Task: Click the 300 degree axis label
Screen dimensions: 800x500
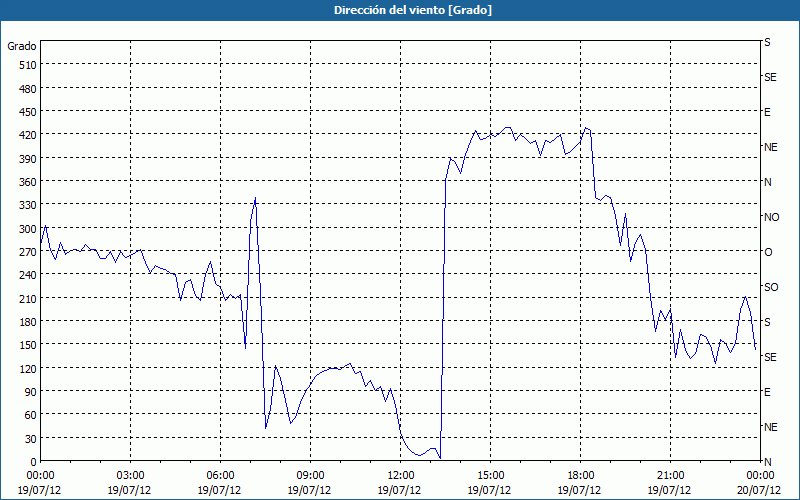Action: tap(28, 229)
